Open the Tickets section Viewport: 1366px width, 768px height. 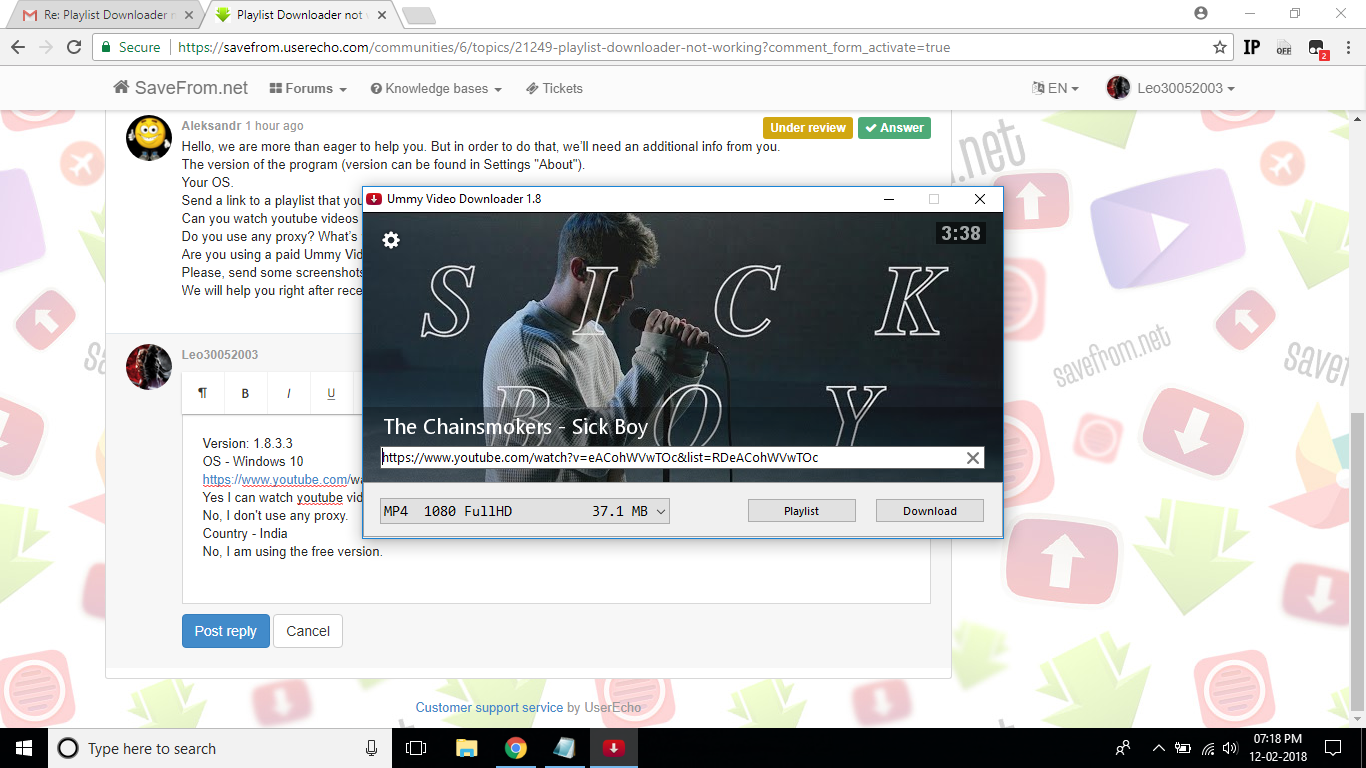(554, 88)
